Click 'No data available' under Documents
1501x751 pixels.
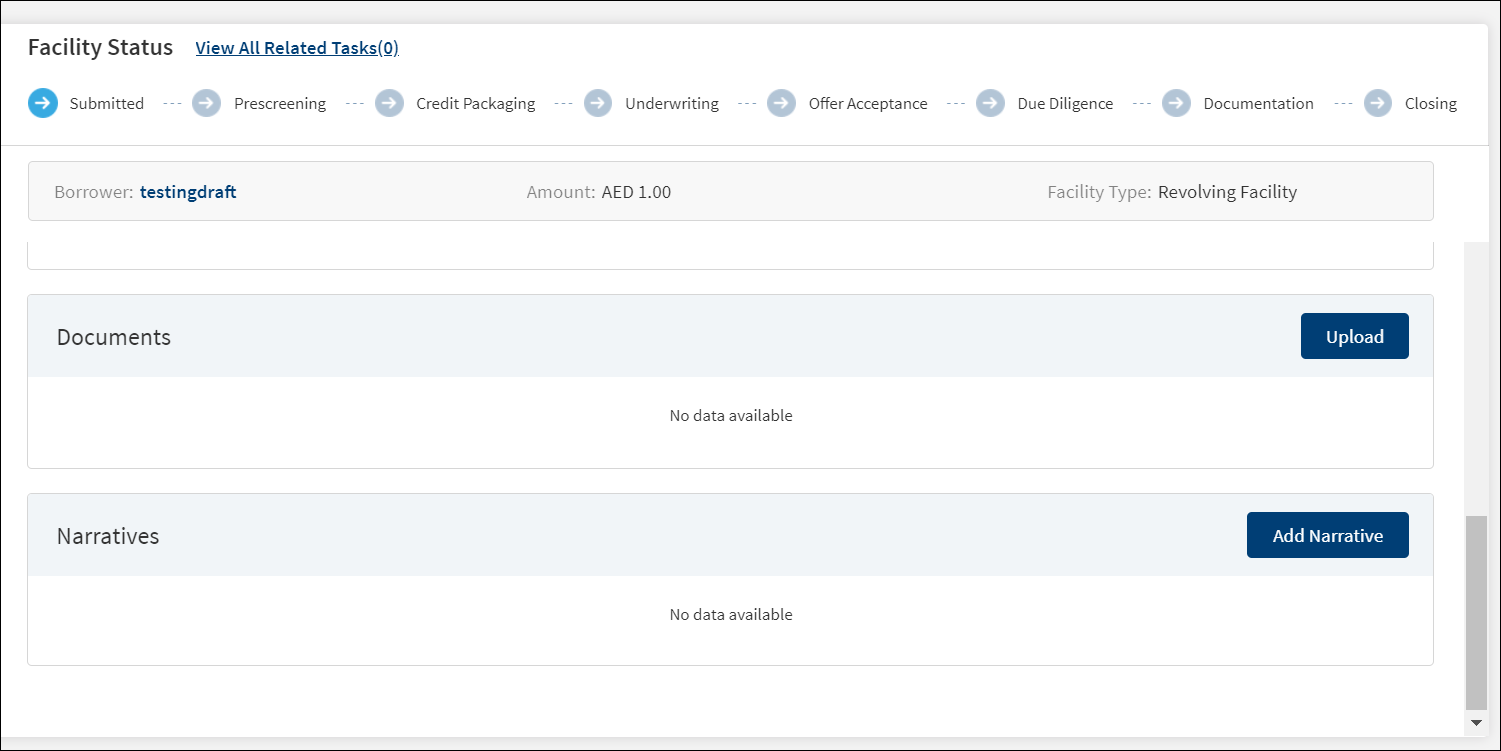pyautogui.click(x=731, y=415)
